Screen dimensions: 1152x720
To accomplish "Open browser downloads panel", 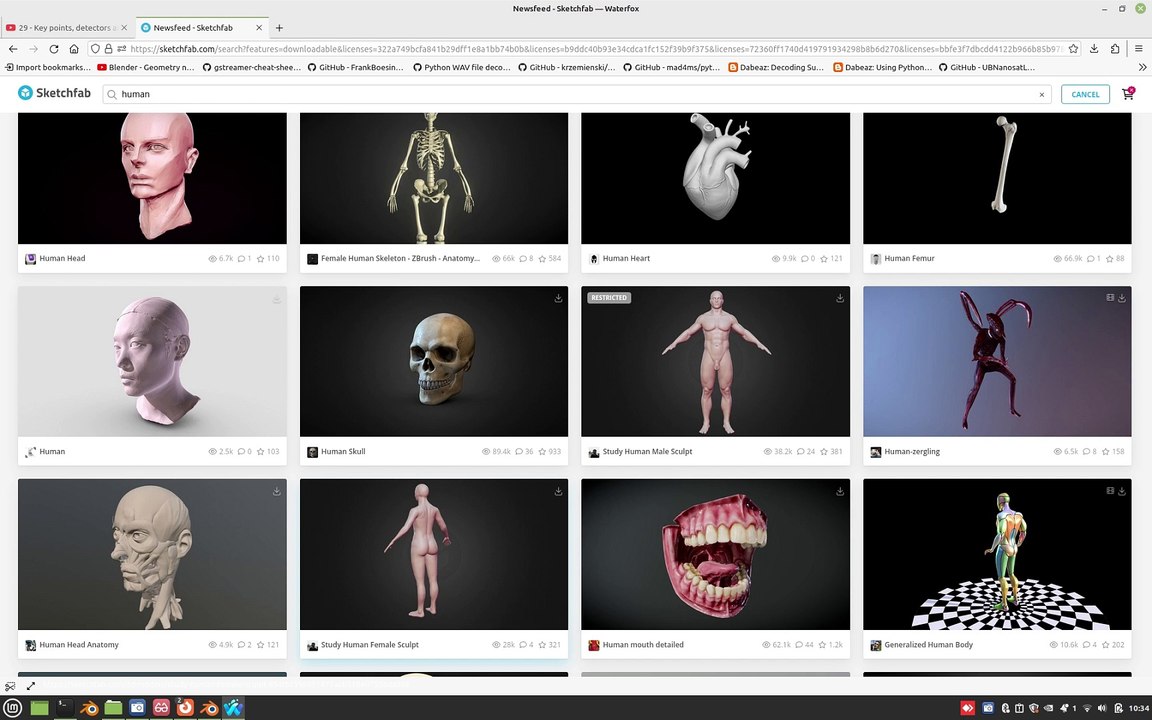I will [x=1094, y=48].
